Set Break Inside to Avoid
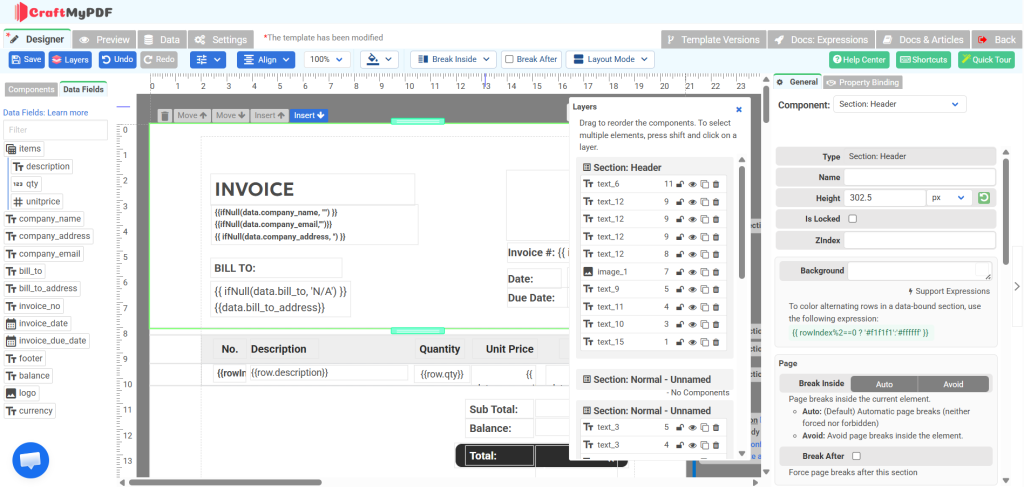Screen dimensions: 1024x487 (953, 384)
